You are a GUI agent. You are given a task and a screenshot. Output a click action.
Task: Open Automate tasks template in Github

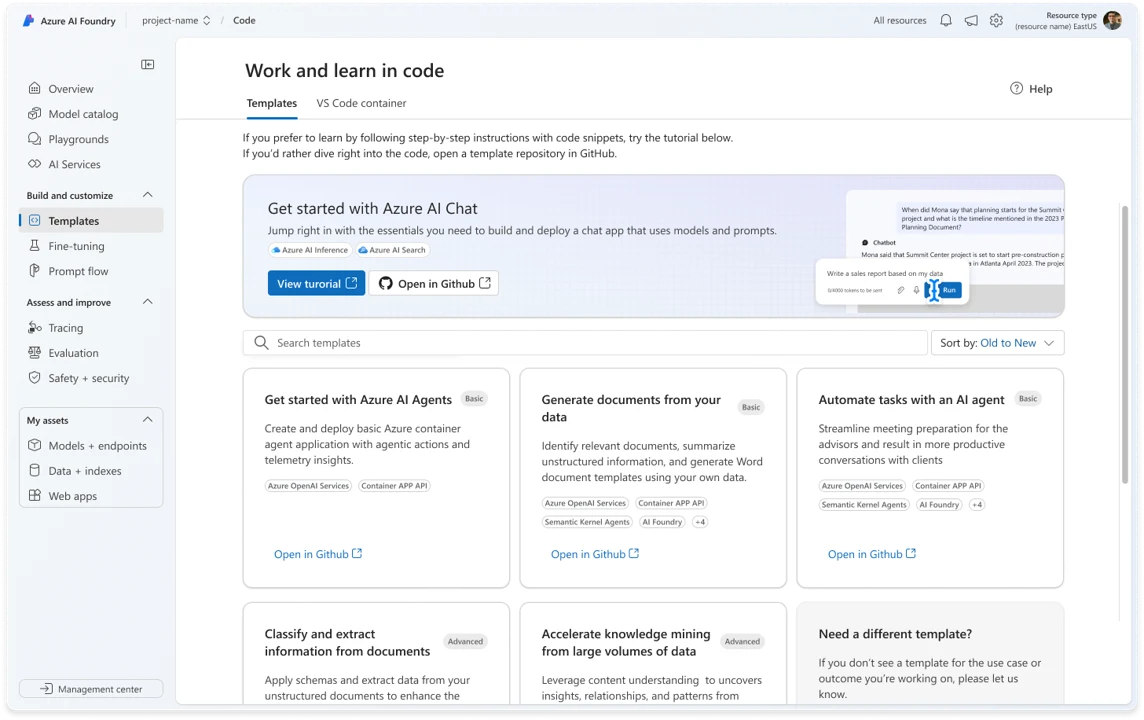pos(872,554)
